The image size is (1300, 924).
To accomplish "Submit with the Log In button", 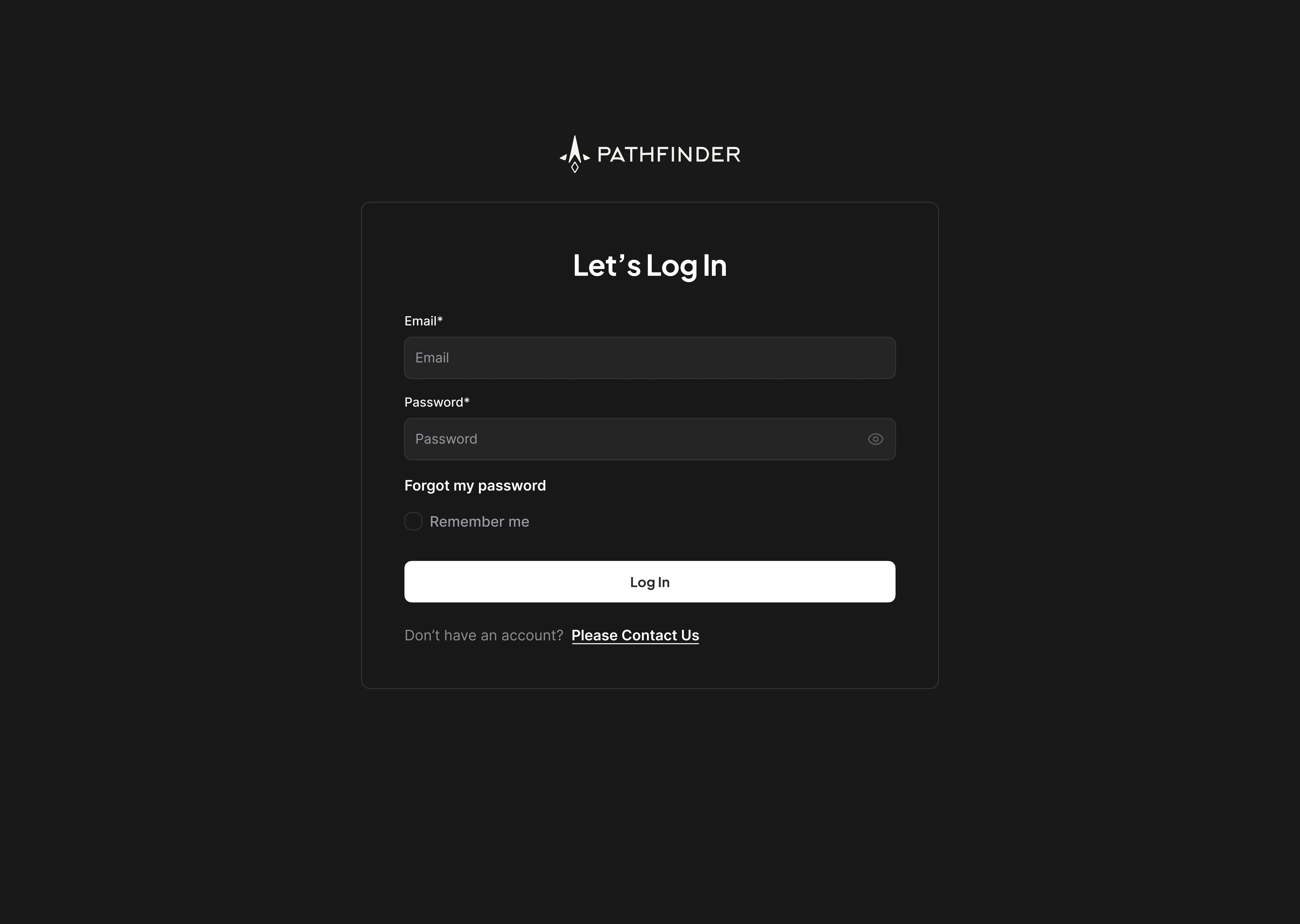I will point(649,581).
